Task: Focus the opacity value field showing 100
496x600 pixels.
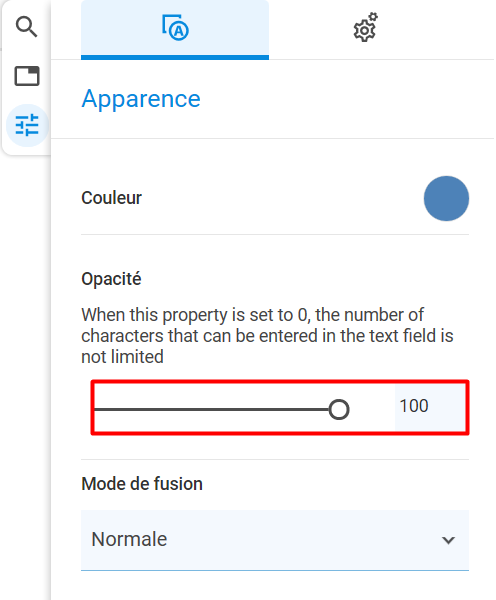Action: tap(430, 406)
